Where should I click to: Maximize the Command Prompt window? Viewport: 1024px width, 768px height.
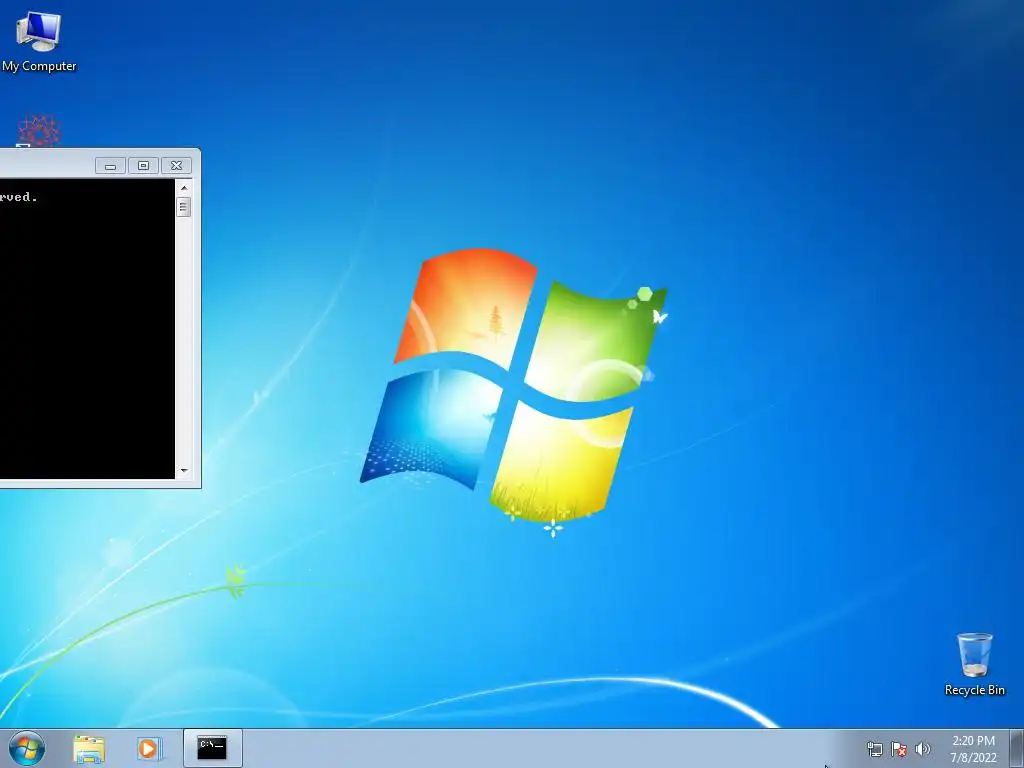coord(144,166)
